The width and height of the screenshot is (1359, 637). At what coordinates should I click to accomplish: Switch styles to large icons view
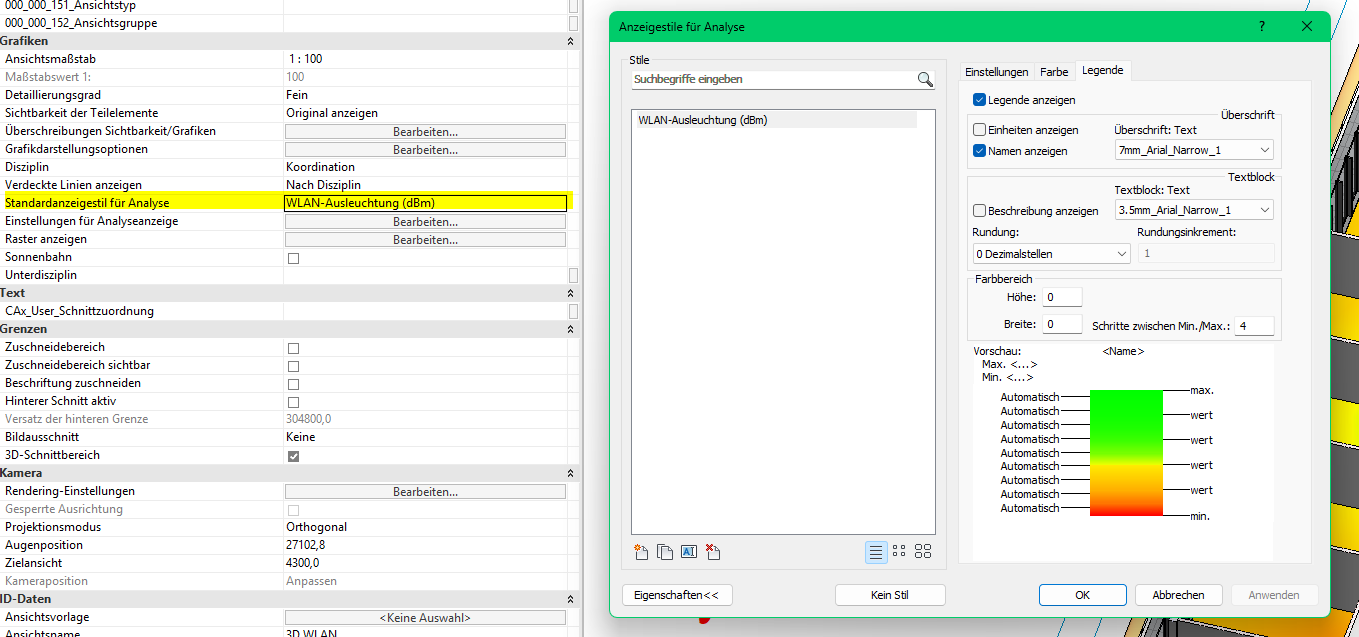(923, 552)
